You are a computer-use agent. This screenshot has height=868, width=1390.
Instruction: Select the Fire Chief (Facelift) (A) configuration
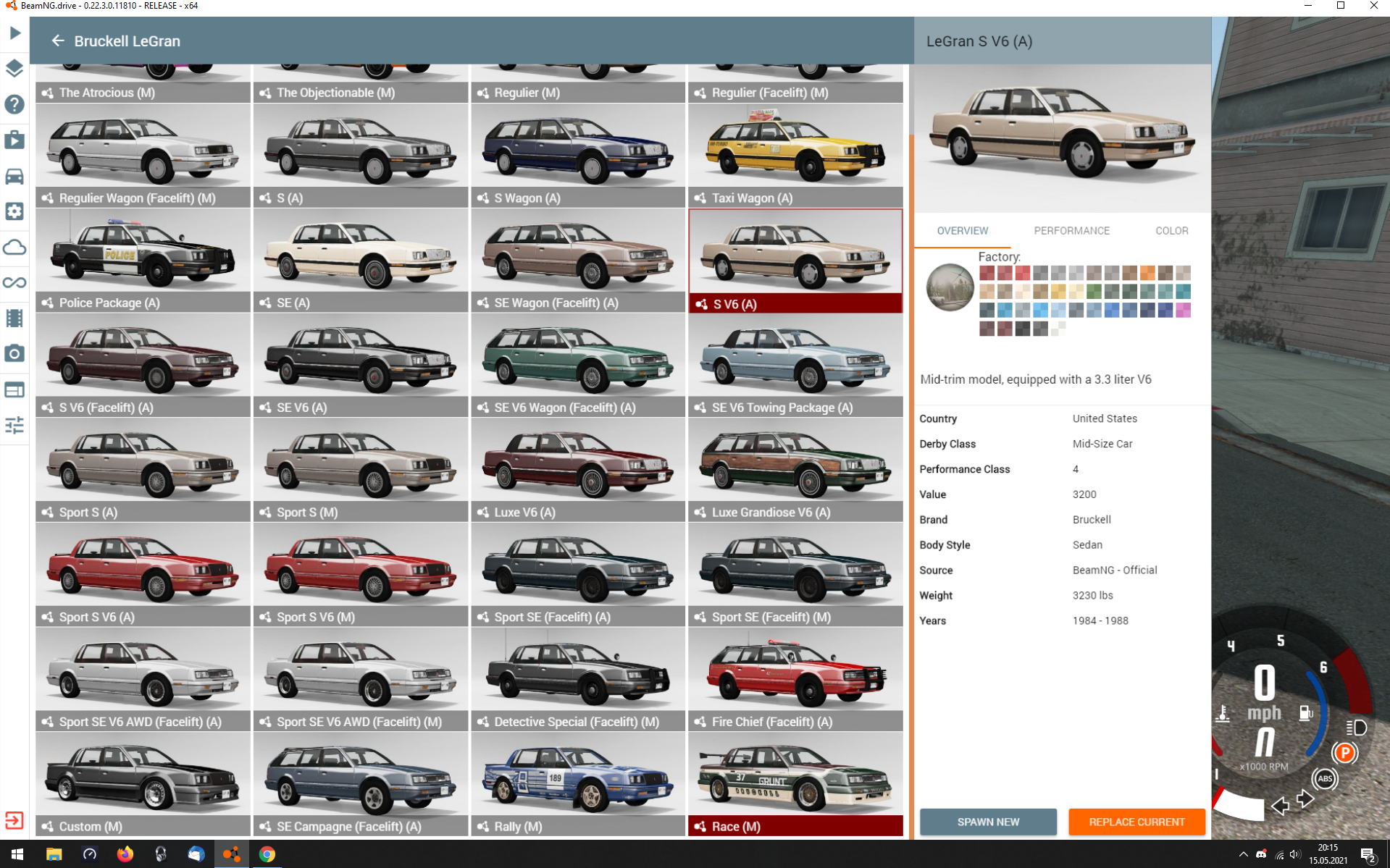[x=795, y=680]
